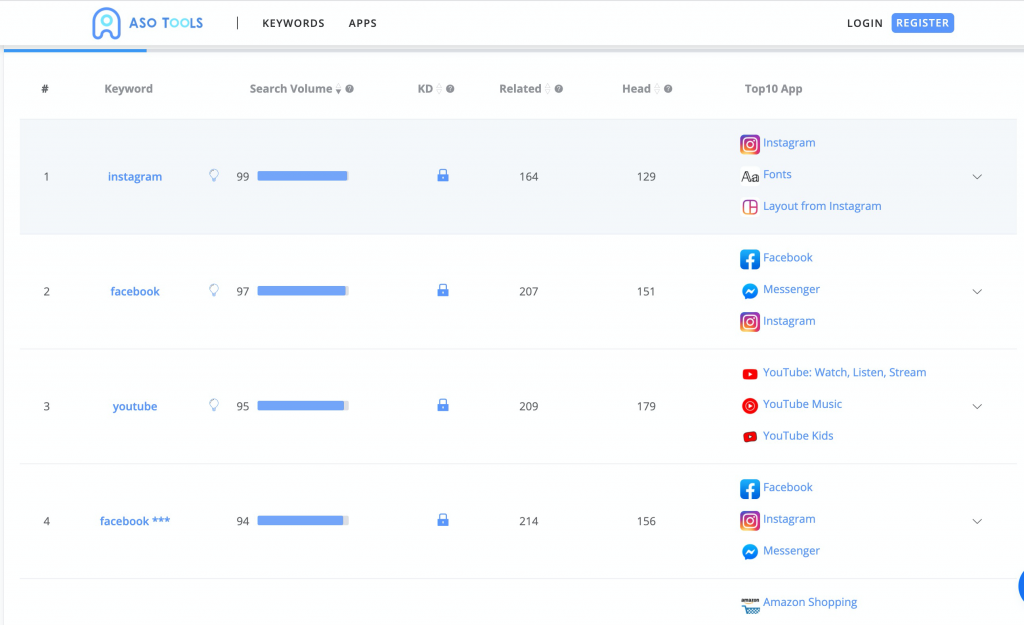Viewport: 1024px width, 625px height.
Task: Expand the instagram row's app list
Action: point(977,177)
